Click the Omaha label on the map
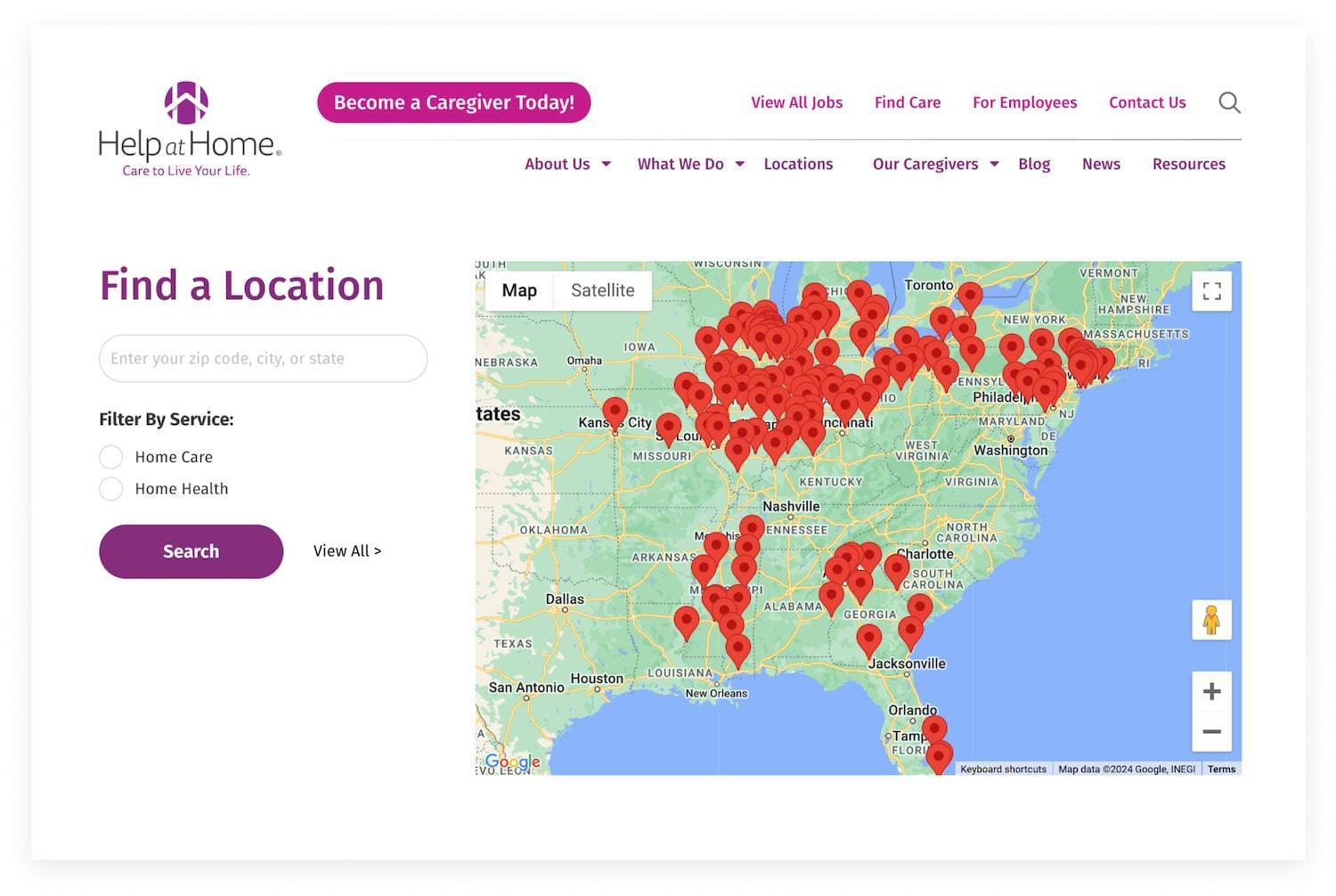1336x896 pixels. tap(584, 361)
